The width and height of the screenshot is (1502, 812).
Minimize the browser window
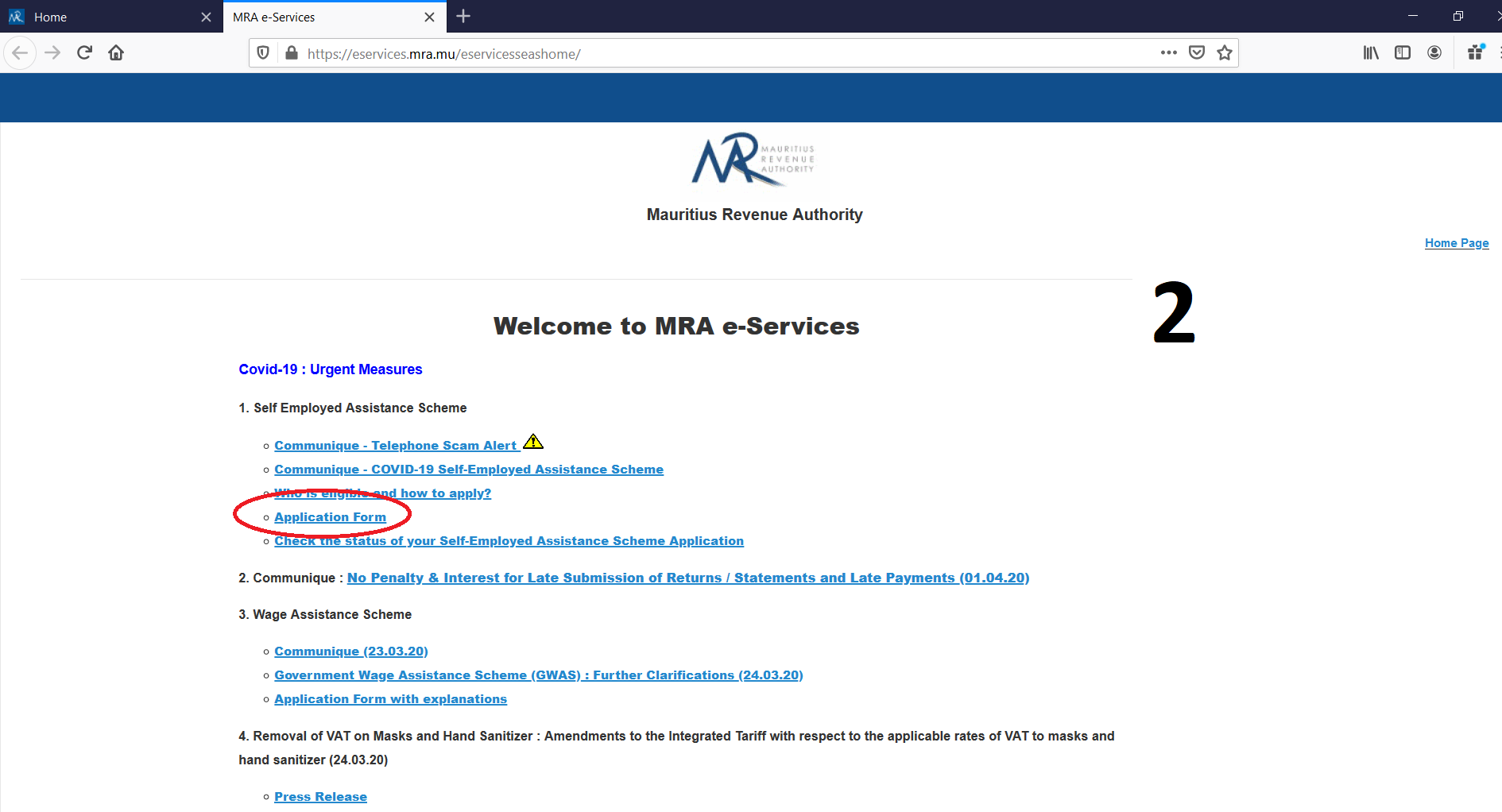(1413, 16)
